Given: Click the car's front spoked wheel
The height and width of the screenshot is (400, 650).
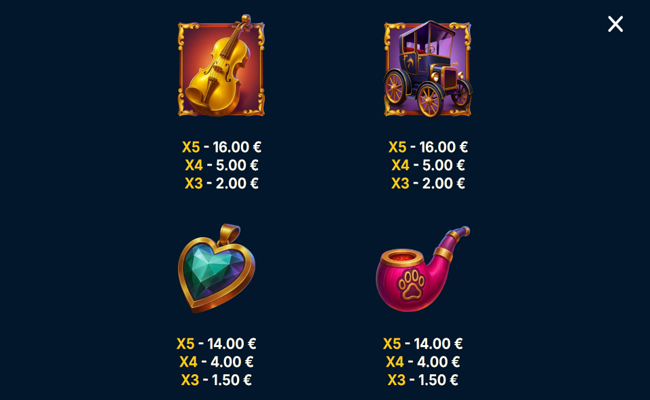Looking at the screenshot, I should pyautogui.click(x=429, y=99).
